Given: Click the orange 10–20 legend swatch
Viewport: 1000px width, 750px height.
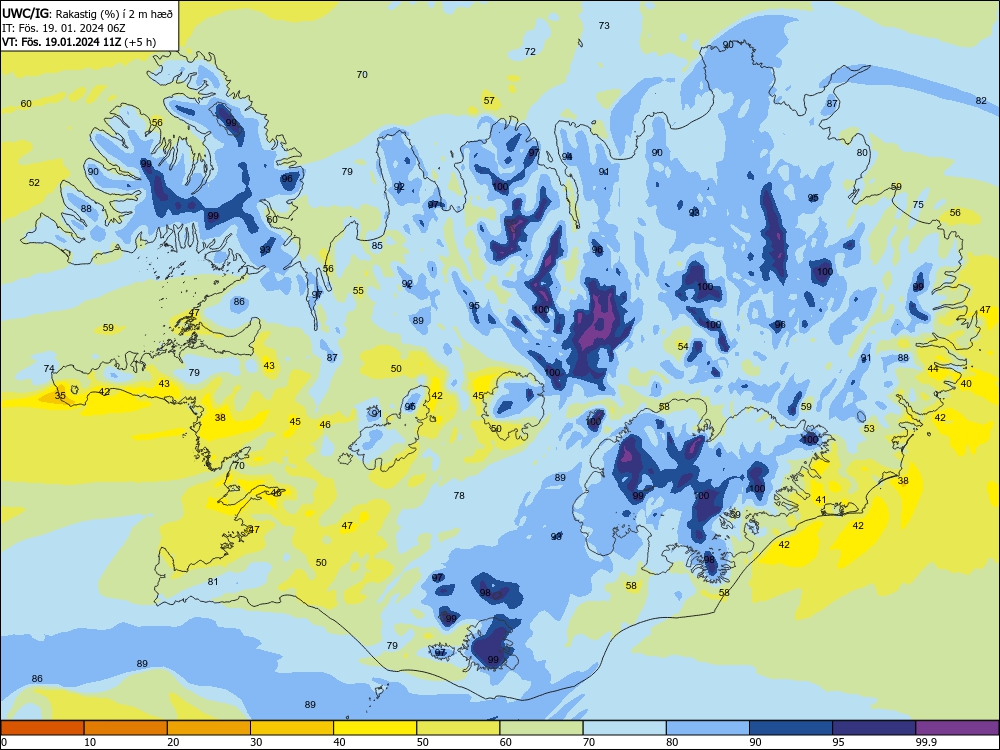Looking at the screenshot, I should [x=126, y=728].
